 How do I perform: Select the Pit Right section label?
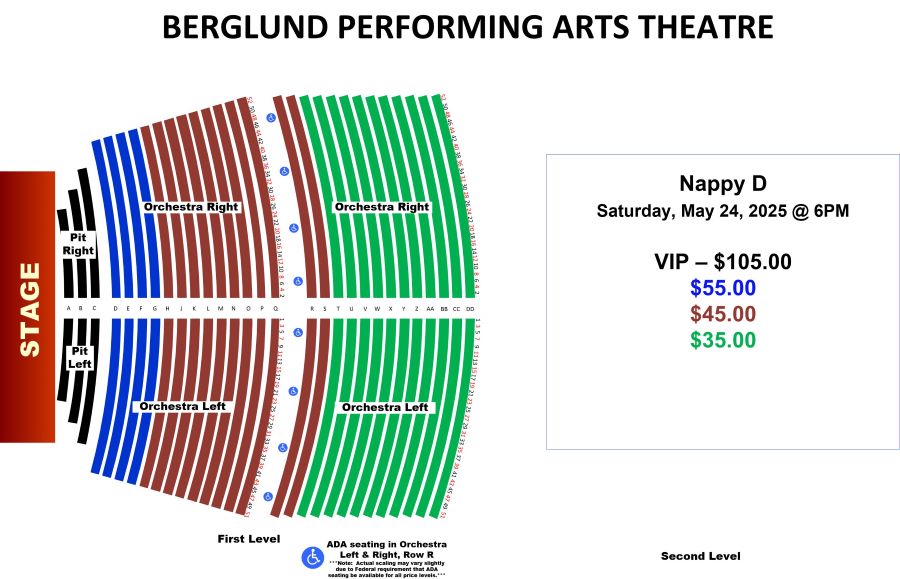[x=78, y=244]
